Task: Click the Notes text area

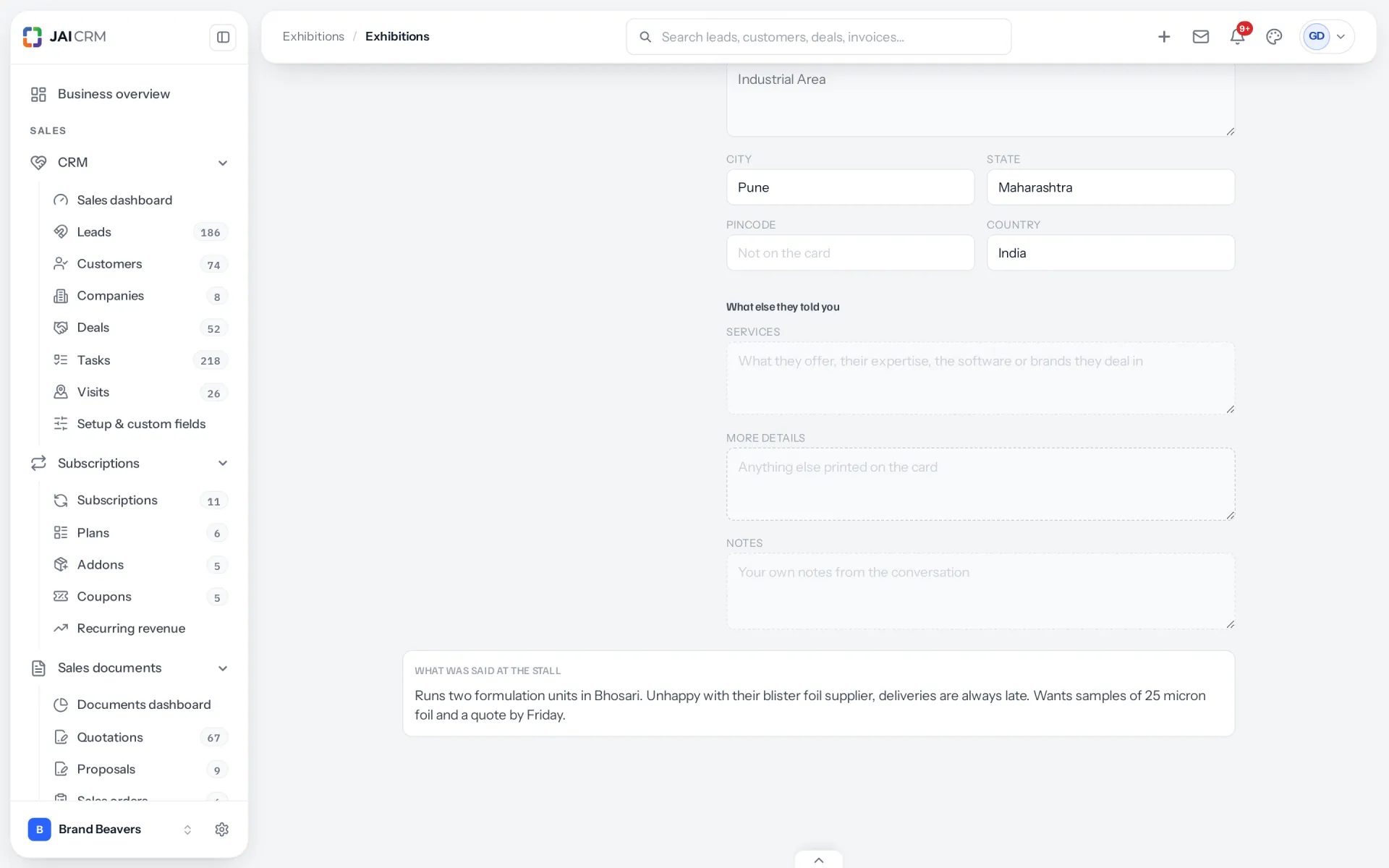Action: 980,591
